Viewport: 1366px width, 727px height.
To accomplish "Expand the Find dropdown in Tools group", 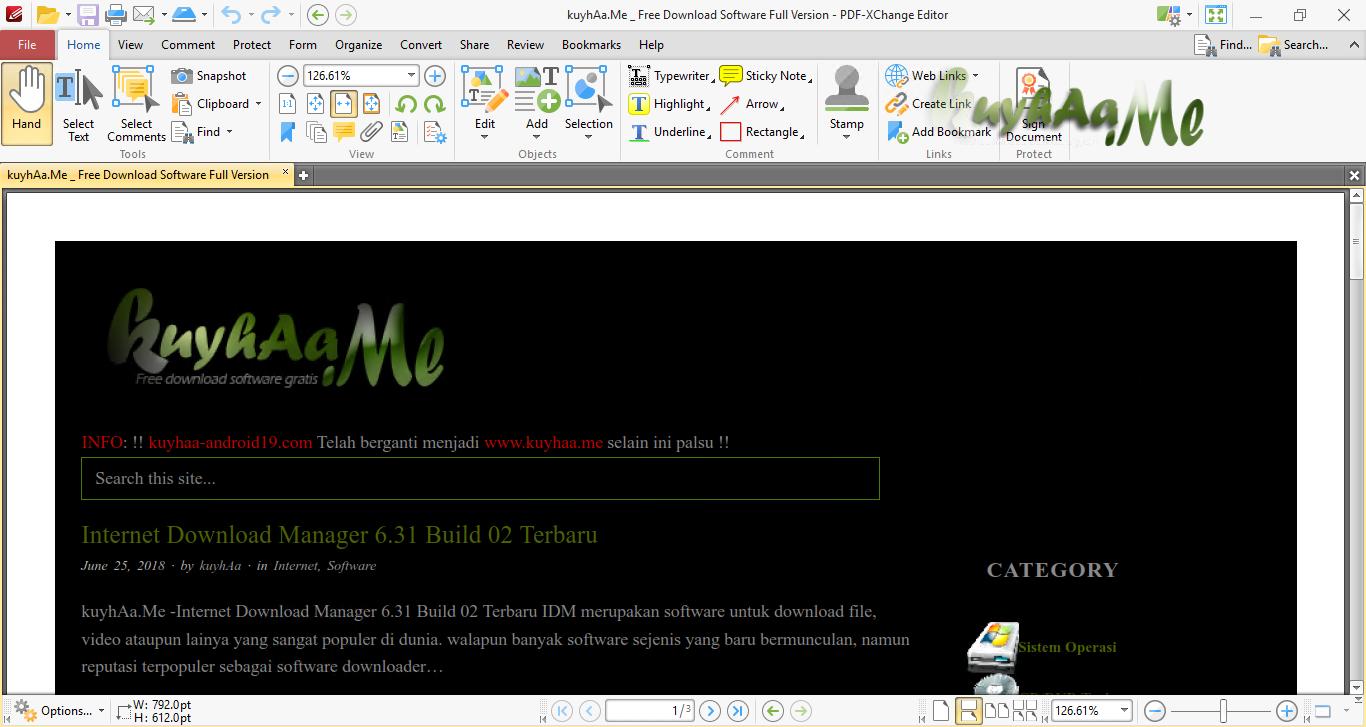I will tap(229, 132).
